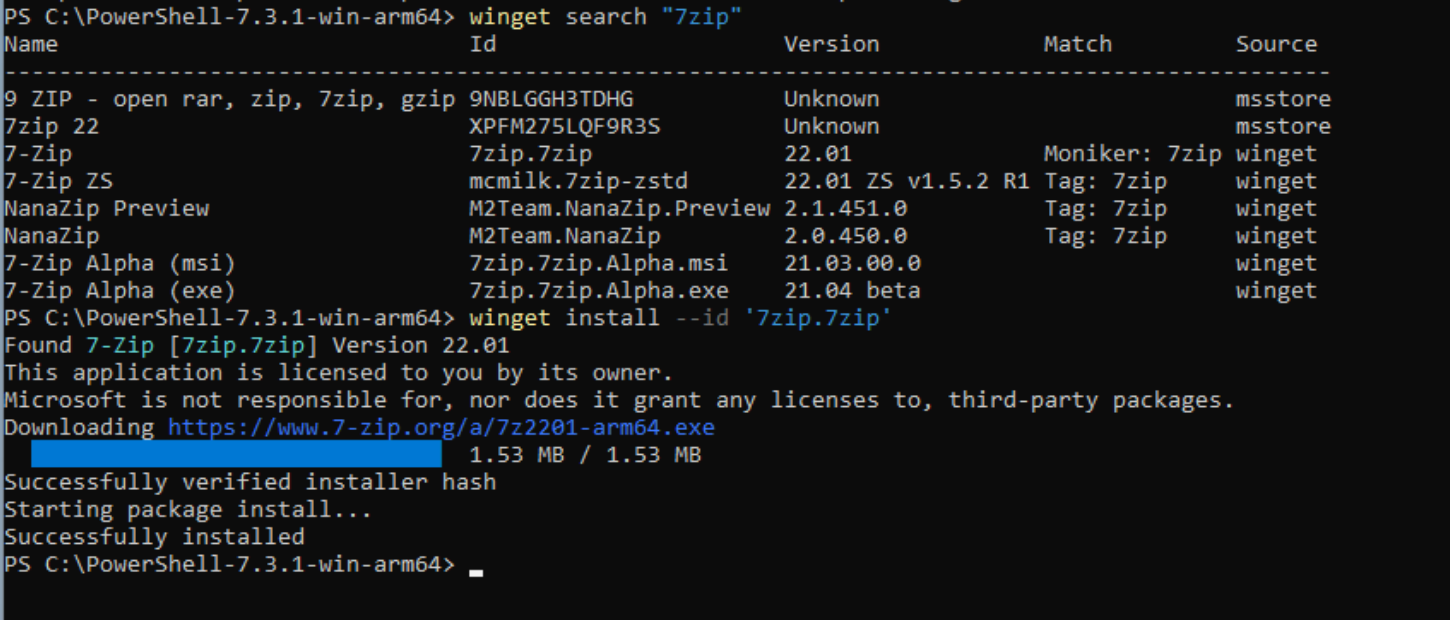Viewport: 1450px width, 620px height.
Task: Click the blue download progress bar
Action: click(x=236, y=455)
